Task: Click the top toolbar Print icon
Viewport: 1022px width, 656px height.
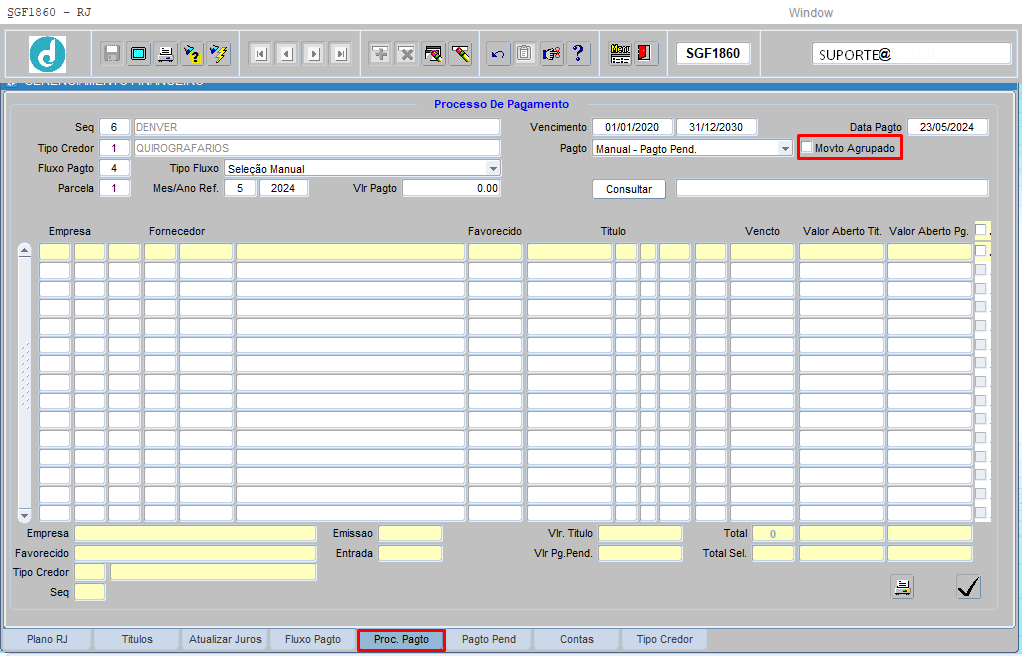Action: [x=166, y=53]
